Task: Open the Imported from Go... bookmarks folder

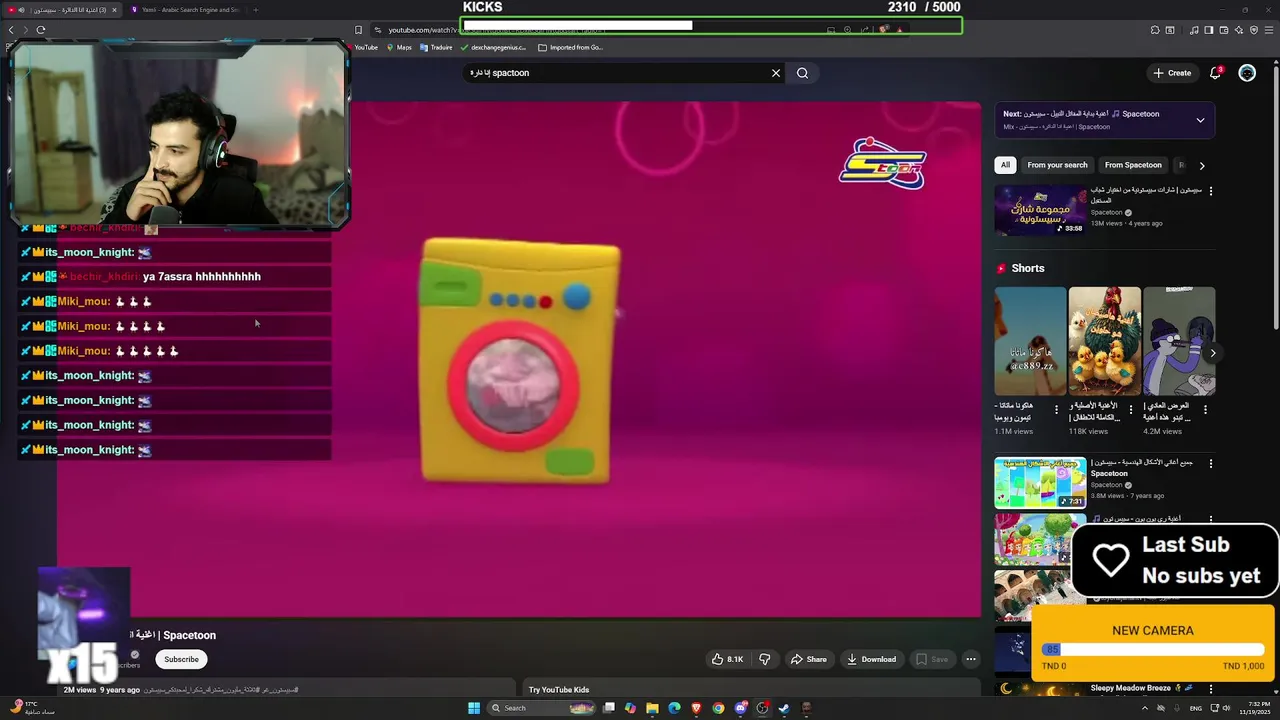Action: coord(570,47)
